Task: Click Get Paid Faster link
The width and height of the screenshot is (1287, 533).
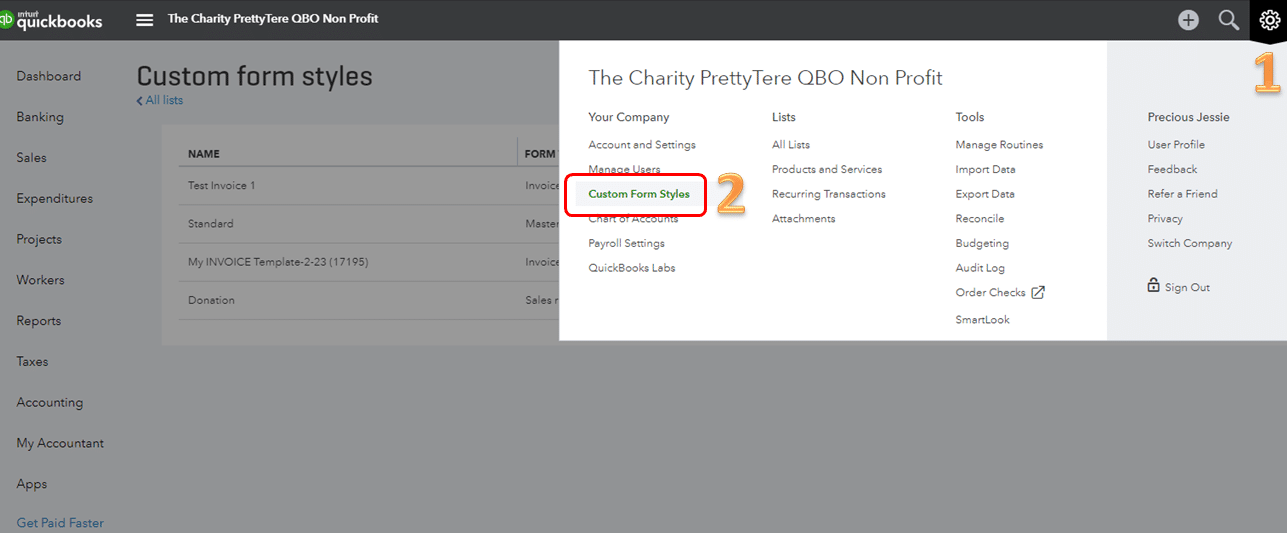Action: click(60, 523)
